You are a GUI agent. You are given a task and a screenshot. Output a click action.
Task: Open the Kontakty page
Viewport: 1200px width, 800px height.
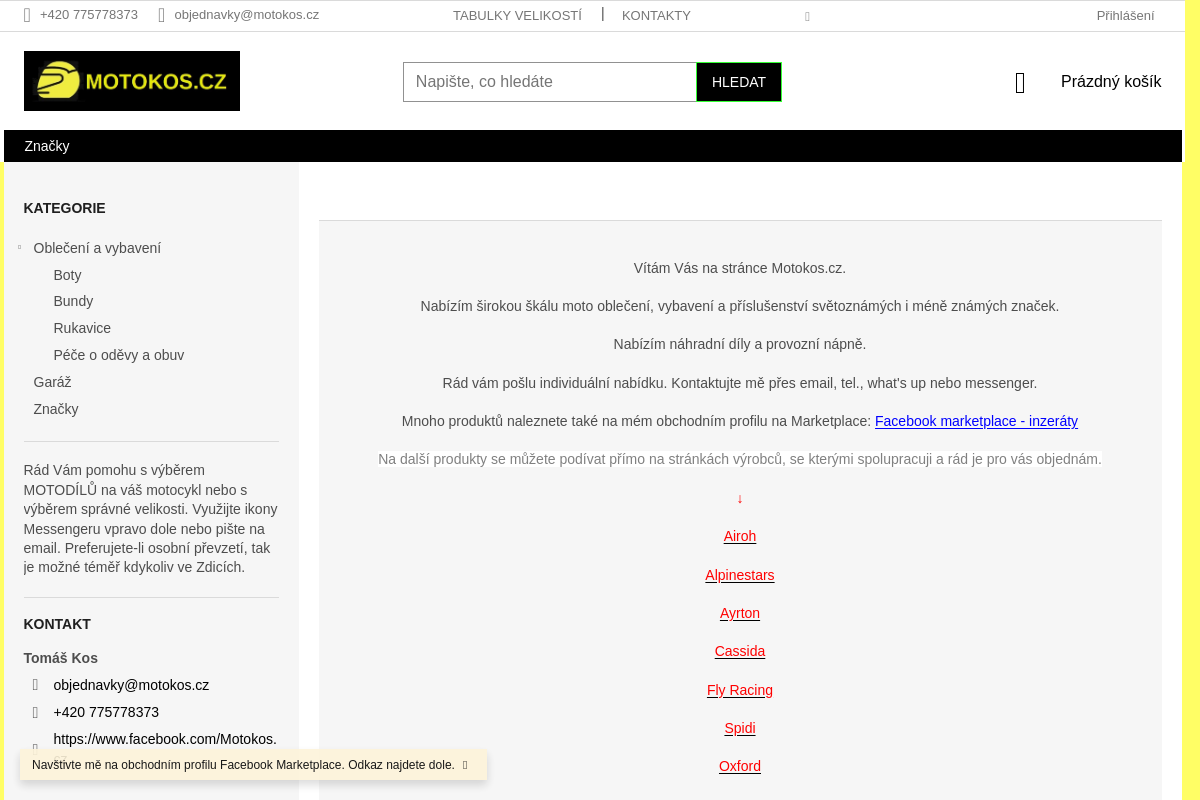point(656,15)
